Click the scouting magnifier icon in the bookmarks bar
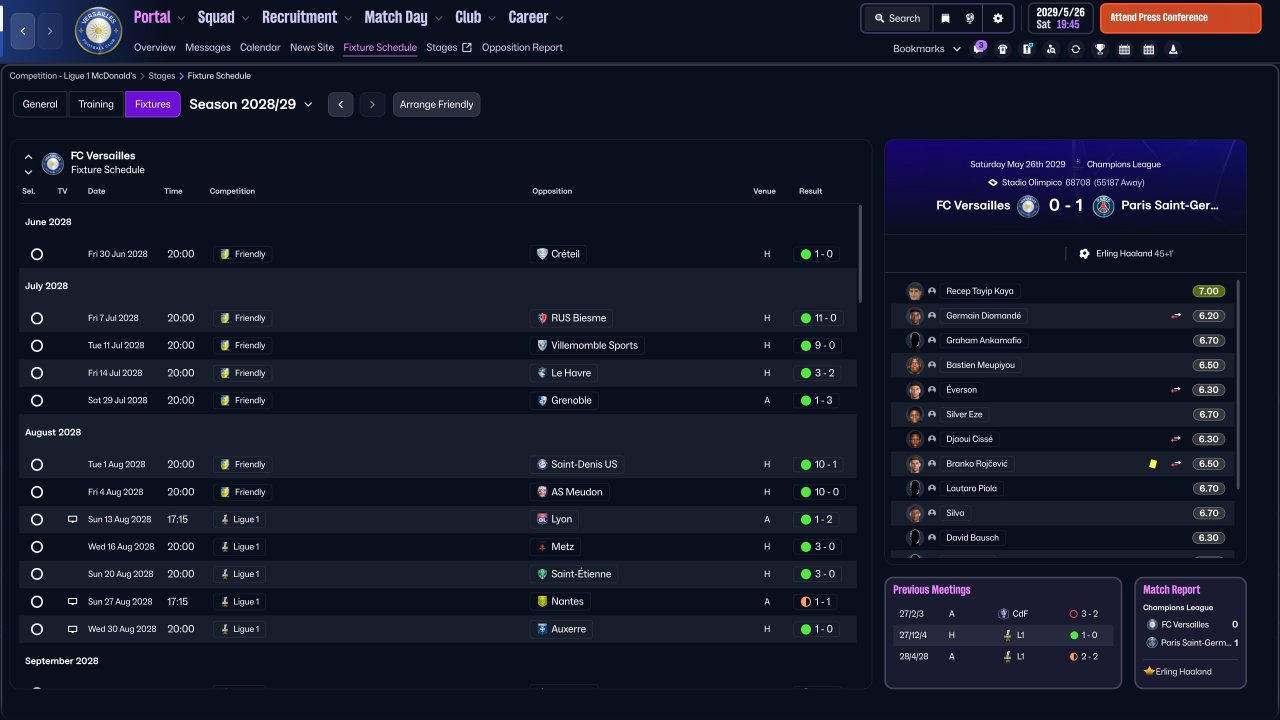This screenshot has width=1280, height=720. (x=1051, y=49)
